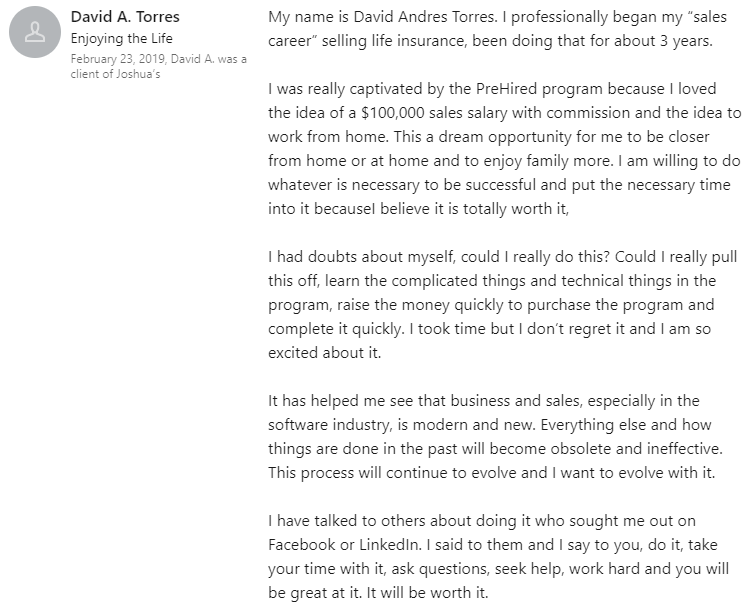The image size is (752, 606).
Task: Click the "Enjoying the Life" headline
Action: (x=121, y=39)
